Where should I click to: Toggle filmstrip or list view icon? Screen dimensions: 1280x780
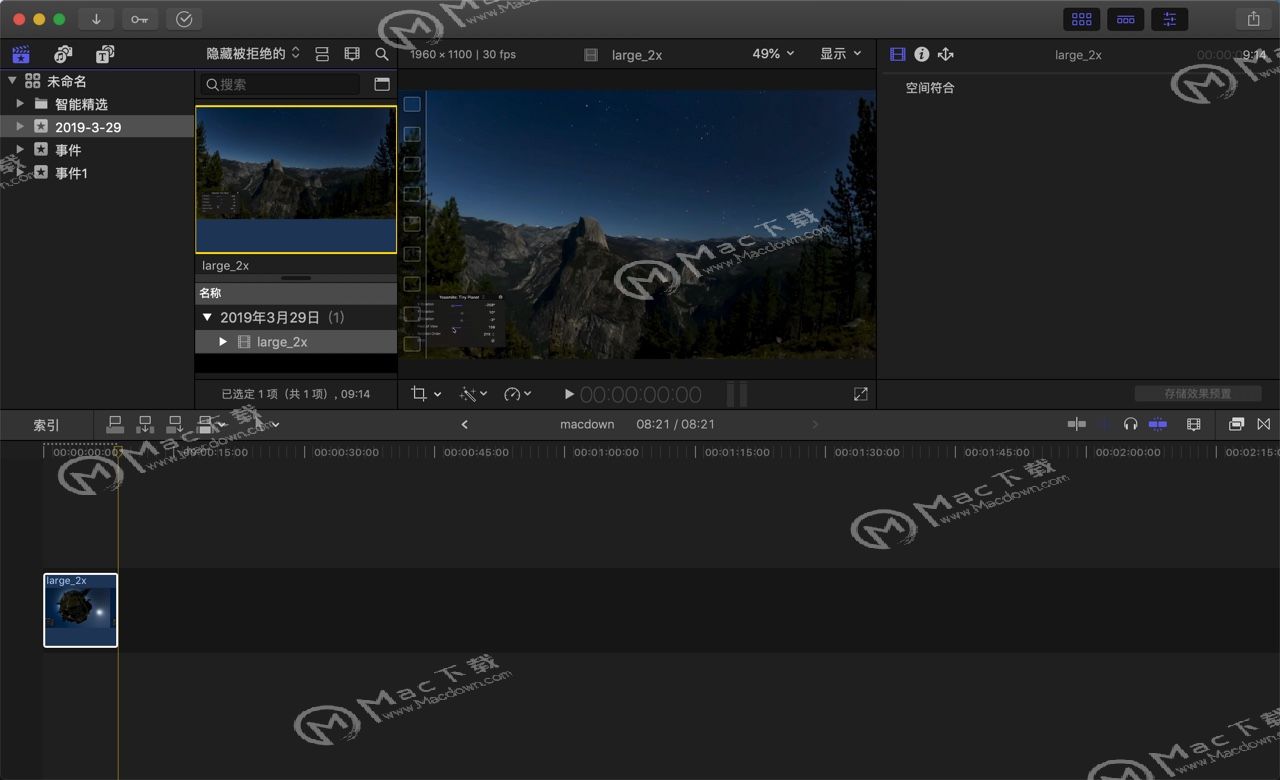[x=322, y=54]
